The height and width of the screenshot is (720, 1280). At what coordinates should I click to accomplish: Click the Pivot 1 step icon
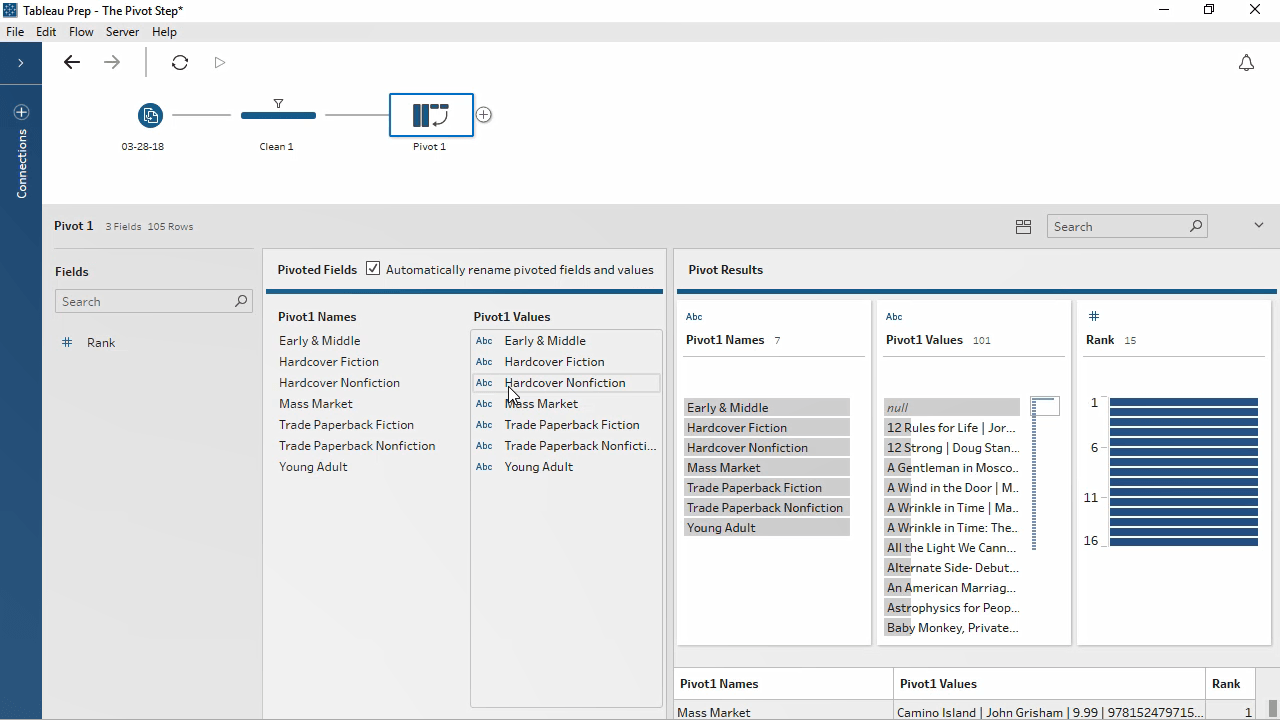(x=431, y=115)
